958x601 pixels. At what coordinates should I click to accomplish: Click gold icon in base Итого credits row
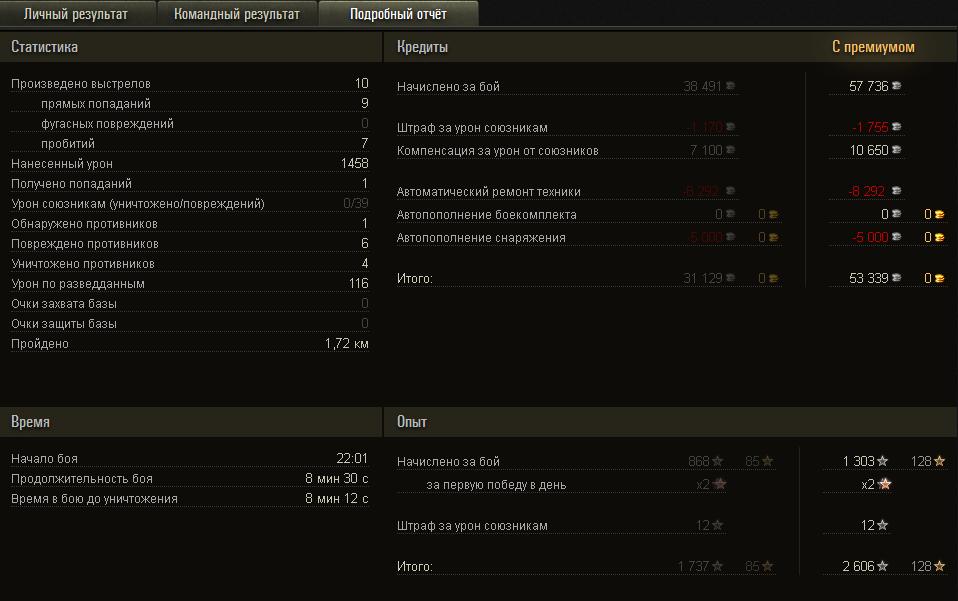773,279
